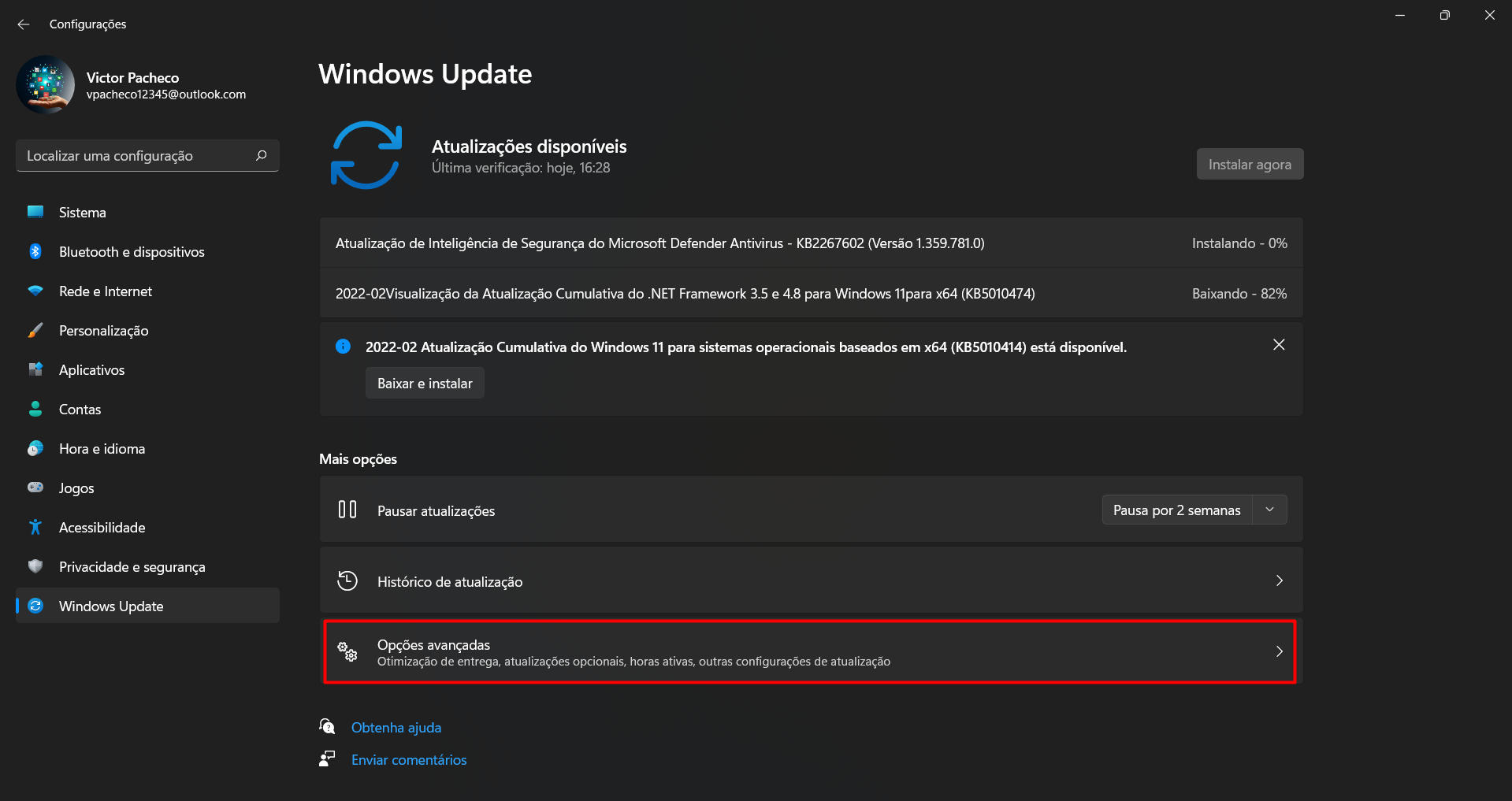
Task: Click the Enviar comentários link
Action: (x=409, y=760)
